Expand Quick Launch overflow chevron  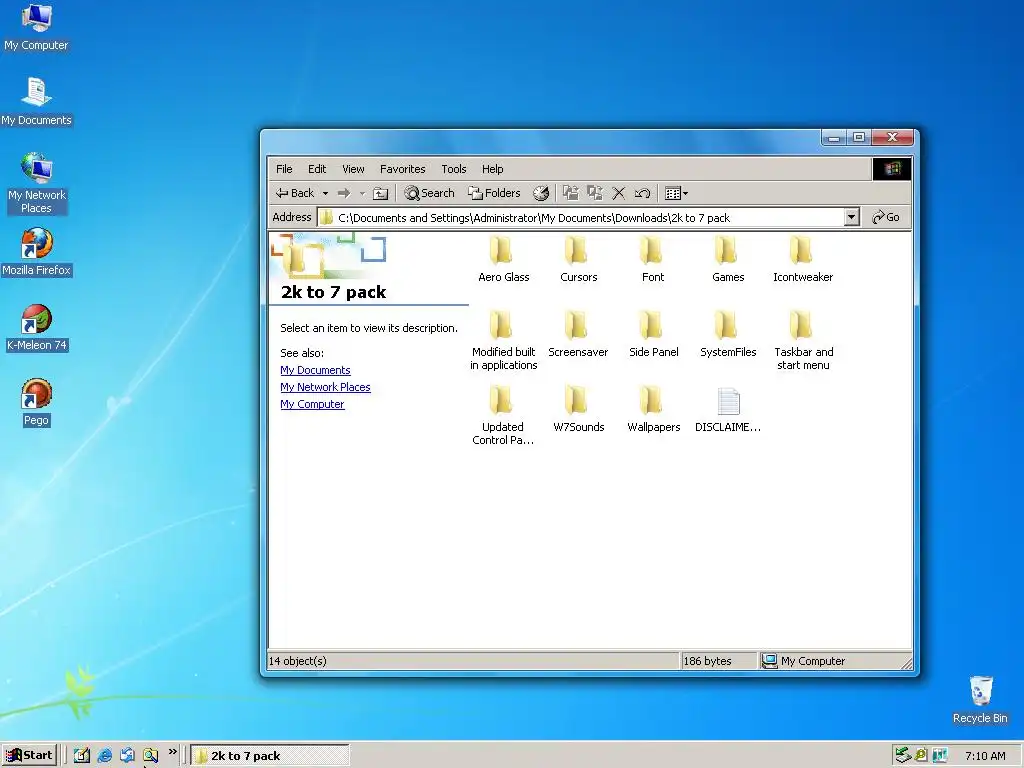[x=172, y=752]
